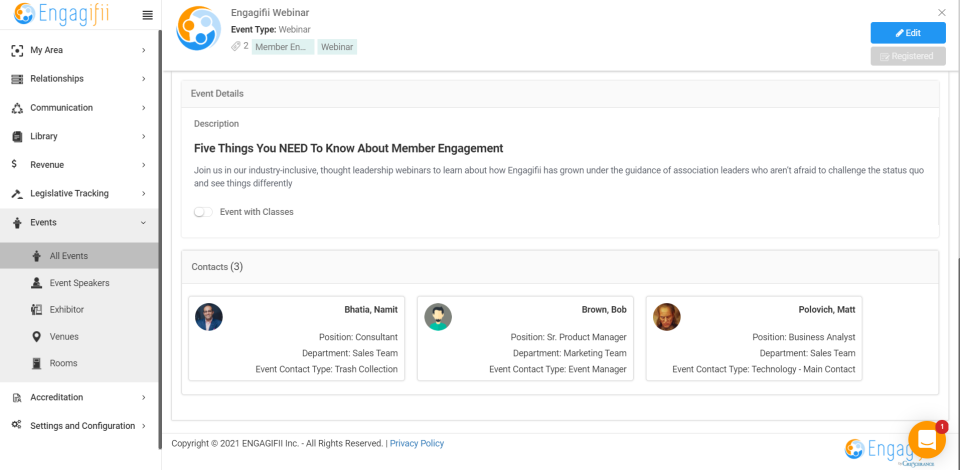Click the Library icon
960x470 pixels.
click(17, 136)
